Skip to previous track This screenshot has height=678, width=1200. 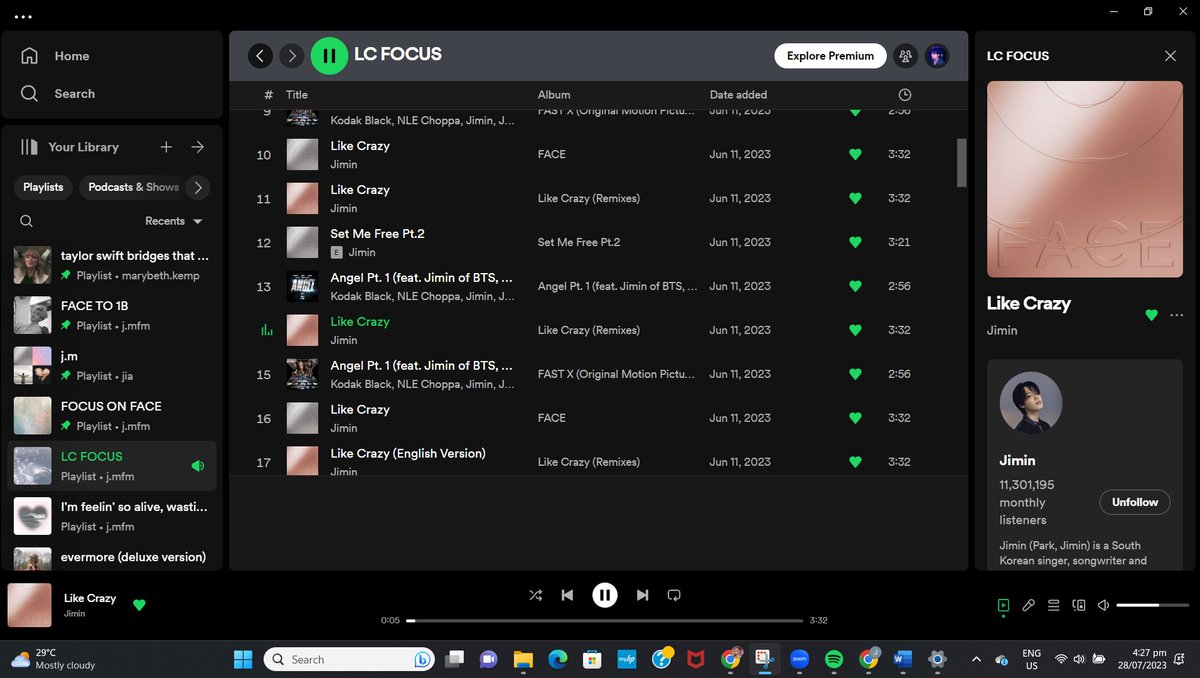tap(567, 595)
